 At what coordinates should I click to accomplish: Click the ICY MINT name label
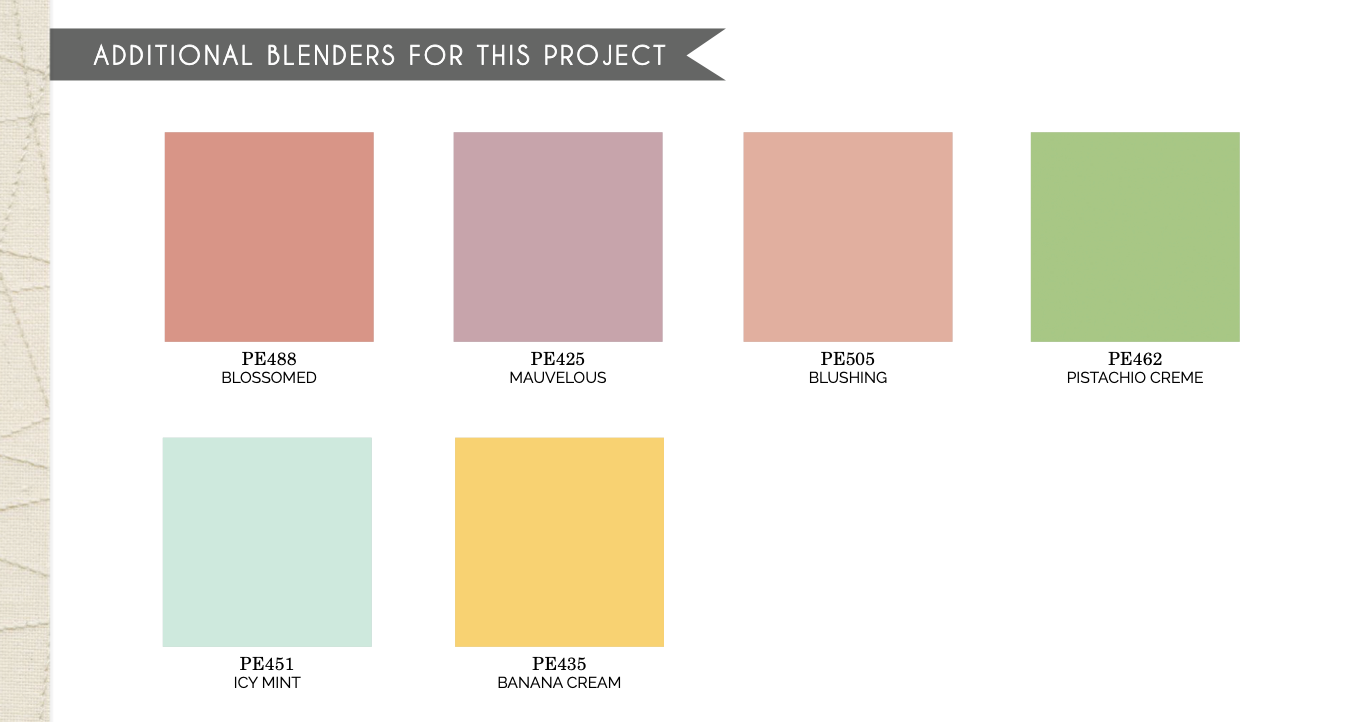coord(267,683)
